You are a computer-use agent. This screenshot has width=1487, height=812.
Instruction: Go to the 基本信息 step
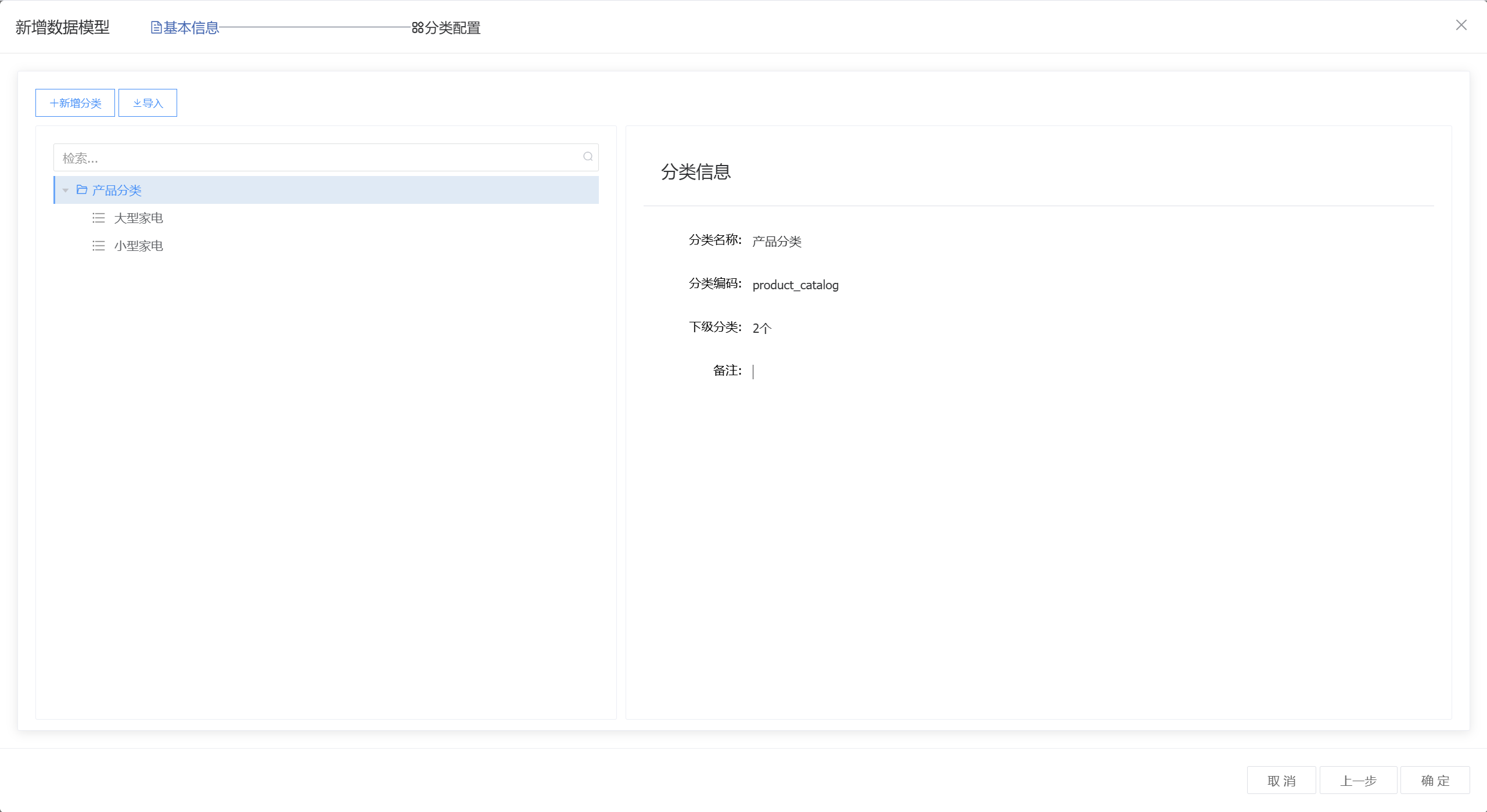point(191,27)
